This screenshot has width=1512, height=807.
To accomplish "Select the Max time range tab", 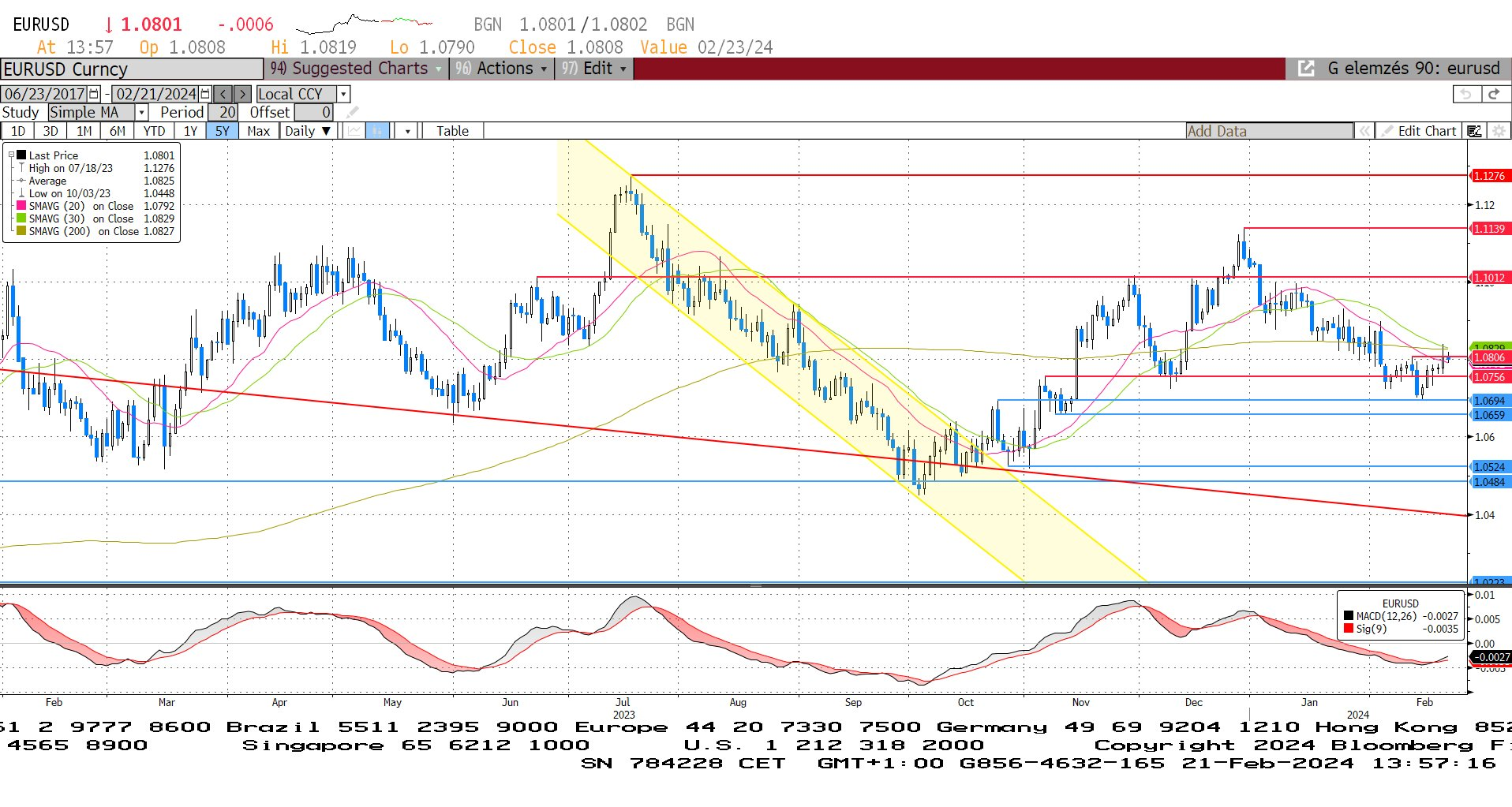I will pyautogui.click(x=259, y=131).
